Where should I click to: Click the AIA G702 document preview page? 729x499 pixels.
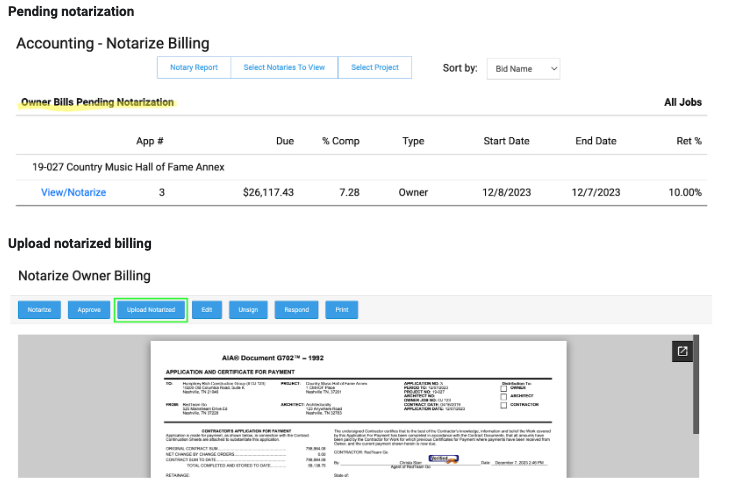click(357, 420)
